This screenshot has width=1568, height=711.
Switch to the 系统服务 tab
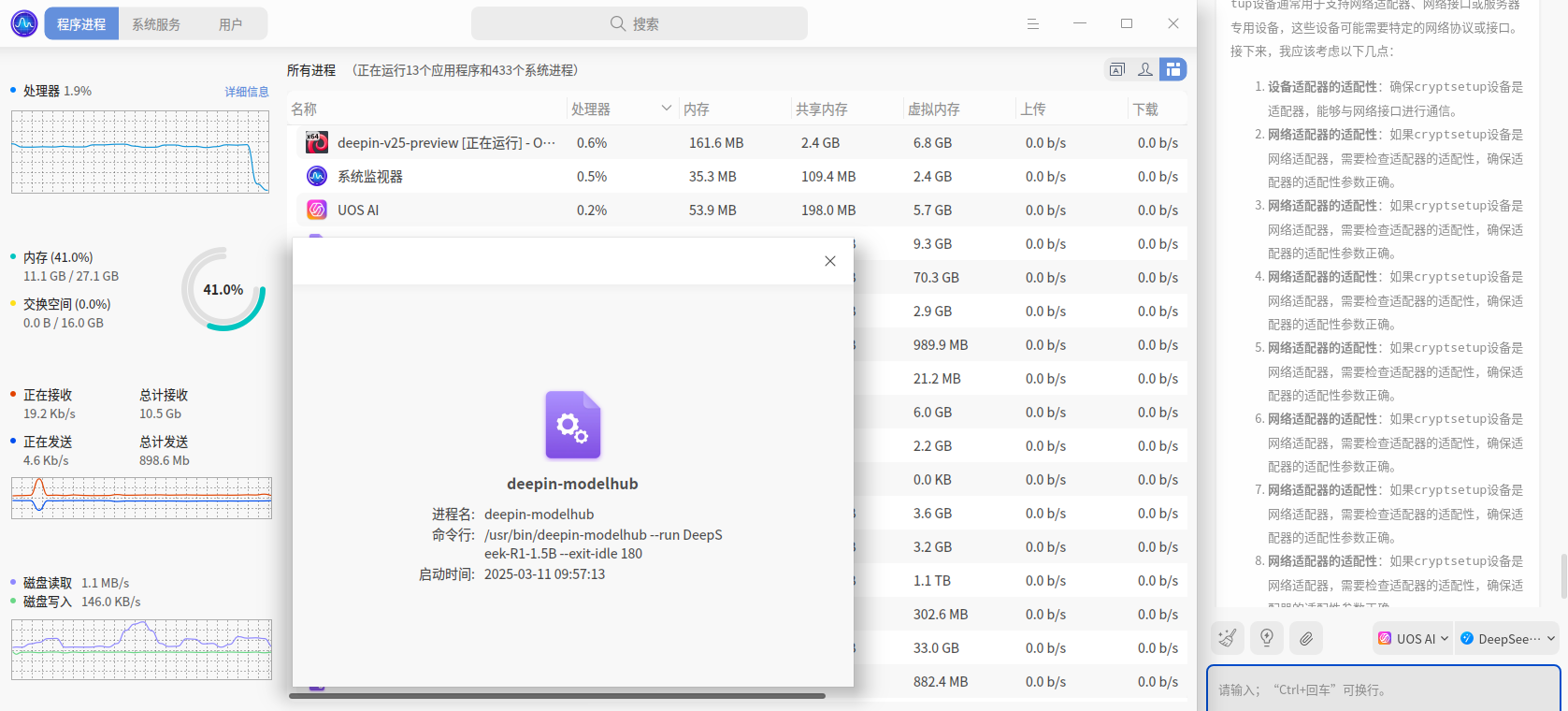pos(156,24)
